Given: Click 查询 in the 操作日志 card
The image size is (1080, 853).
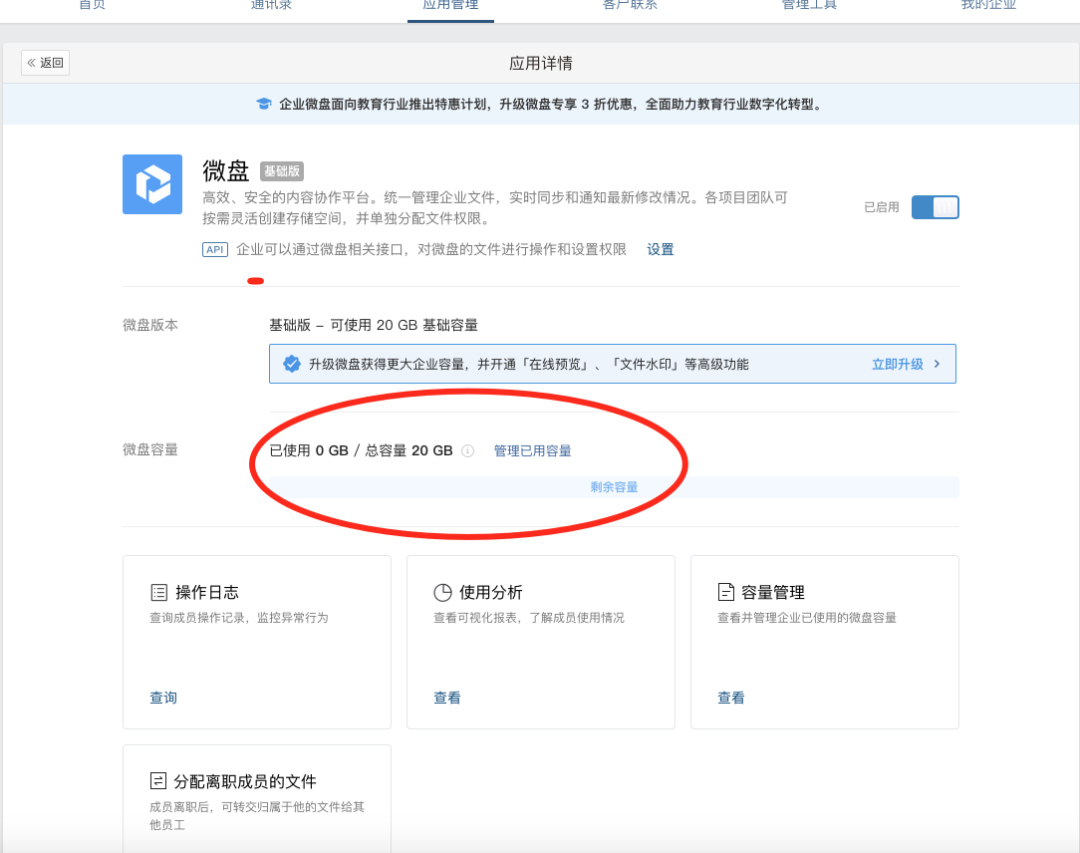Looking at the screenshot, I should (163, 698).
